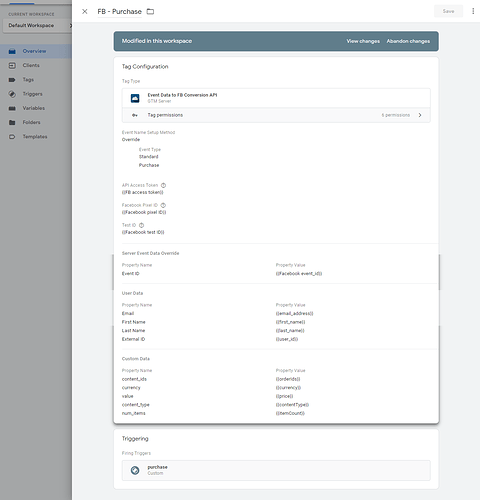Click the folder icon next to tag name
Viewport: 480px width, 500px height.
pyautogui.click(x=151, y=11)
